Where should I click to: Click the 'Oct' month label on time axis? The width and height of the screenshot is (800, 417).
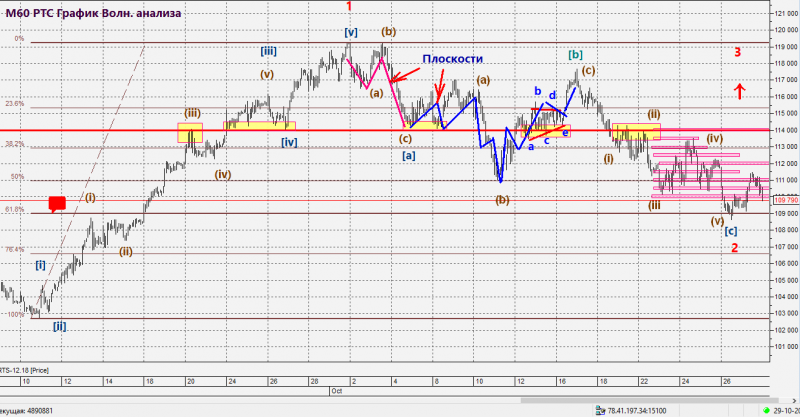coord(336,391)
